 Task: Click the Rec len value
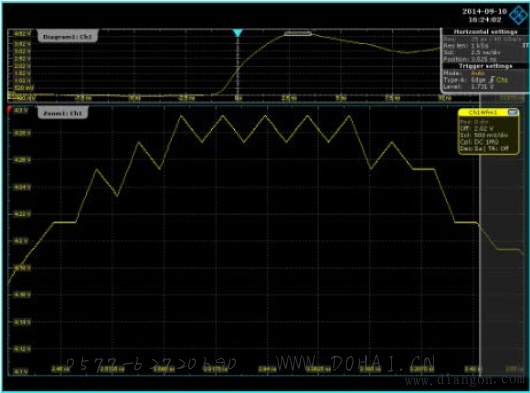tap(480, 46)
